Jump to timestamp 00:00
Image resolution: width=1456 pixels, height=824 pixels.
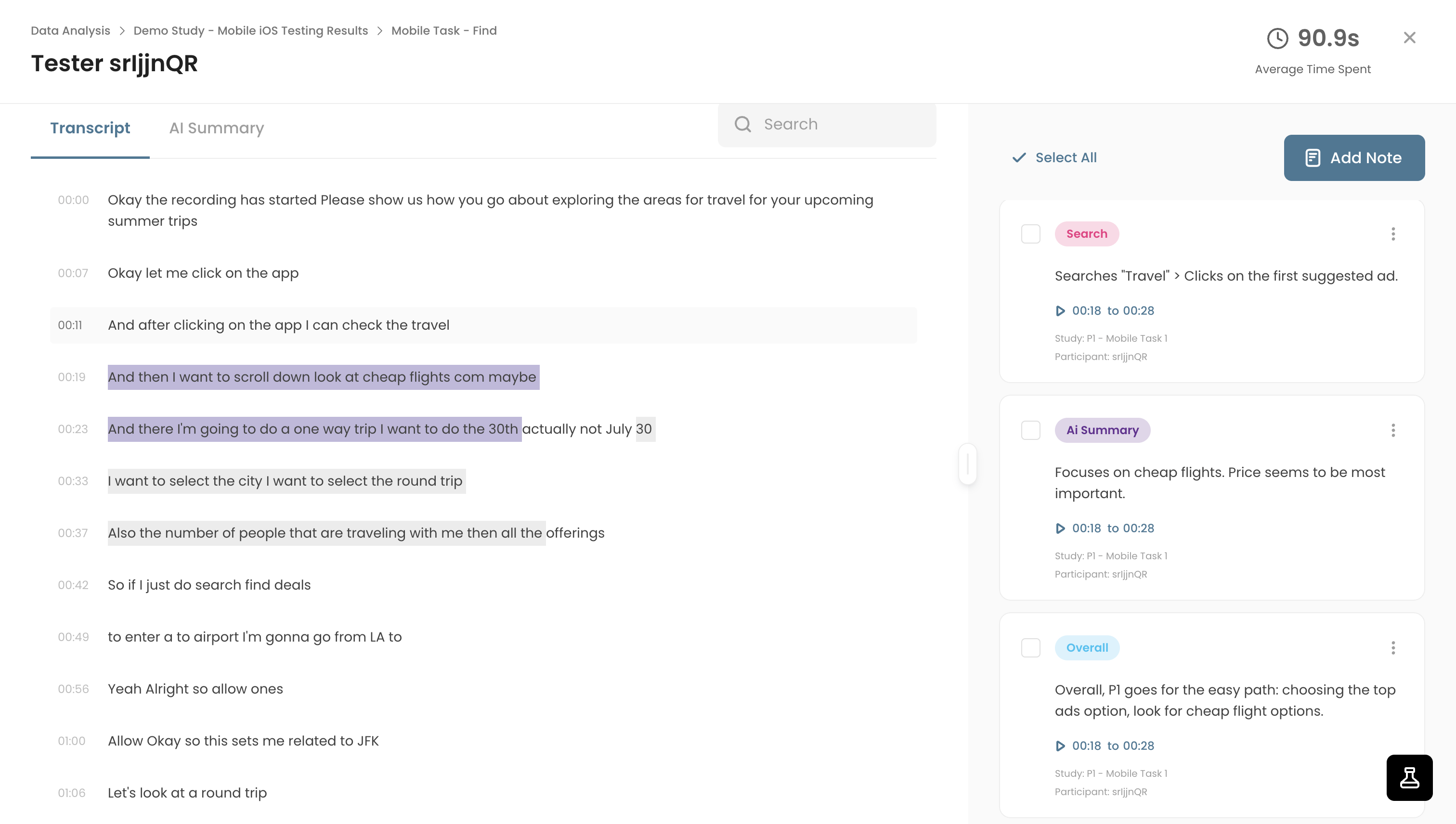point(73,200)
